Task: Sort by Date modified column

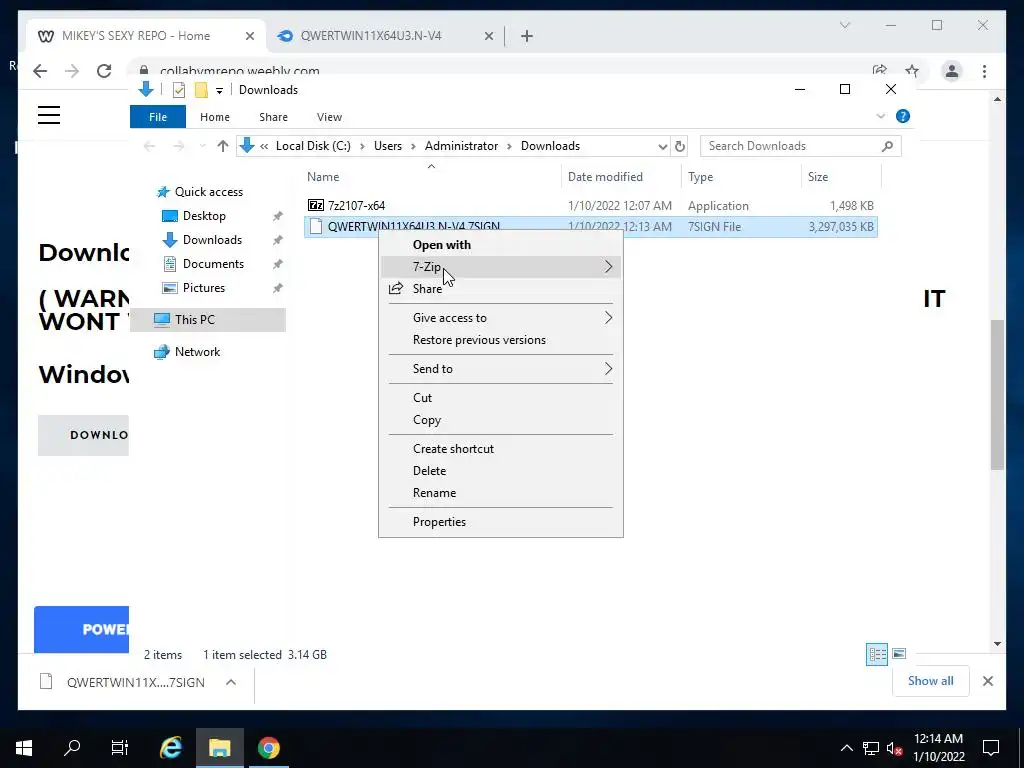Action: pyautogui.click(x=605, y=177)
